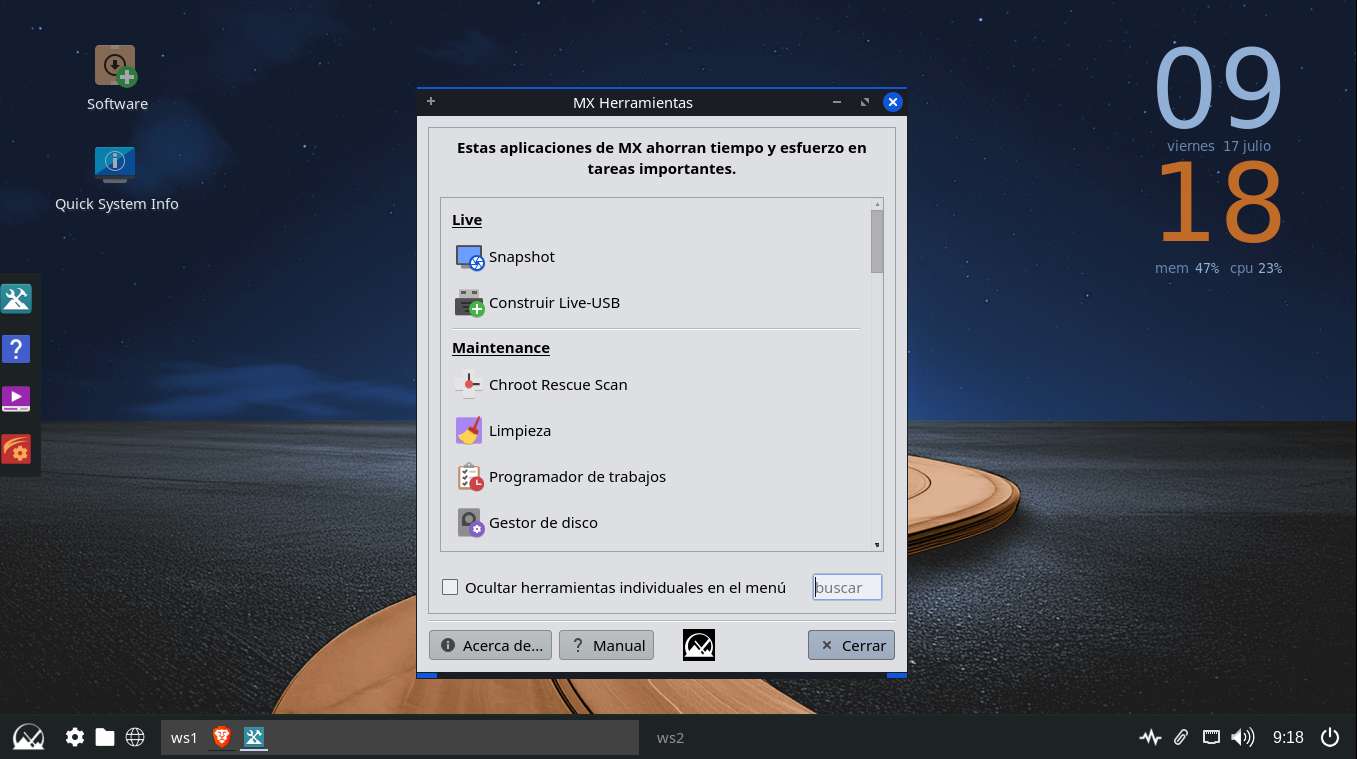Click the scrollbar down arrow in the tools list

pos(877,545)
